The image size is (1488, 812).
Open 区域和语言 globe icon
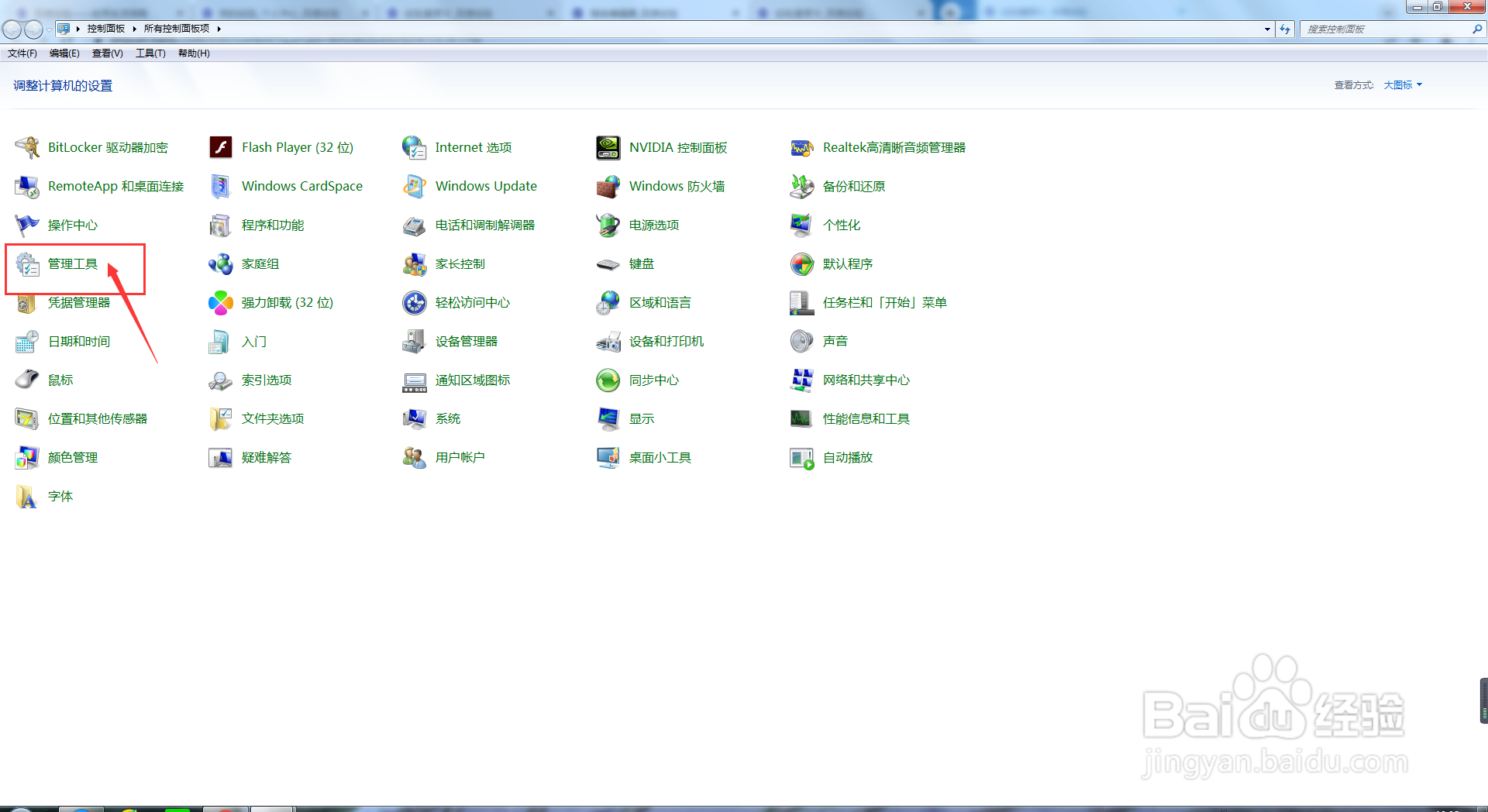tap(608, 302)
